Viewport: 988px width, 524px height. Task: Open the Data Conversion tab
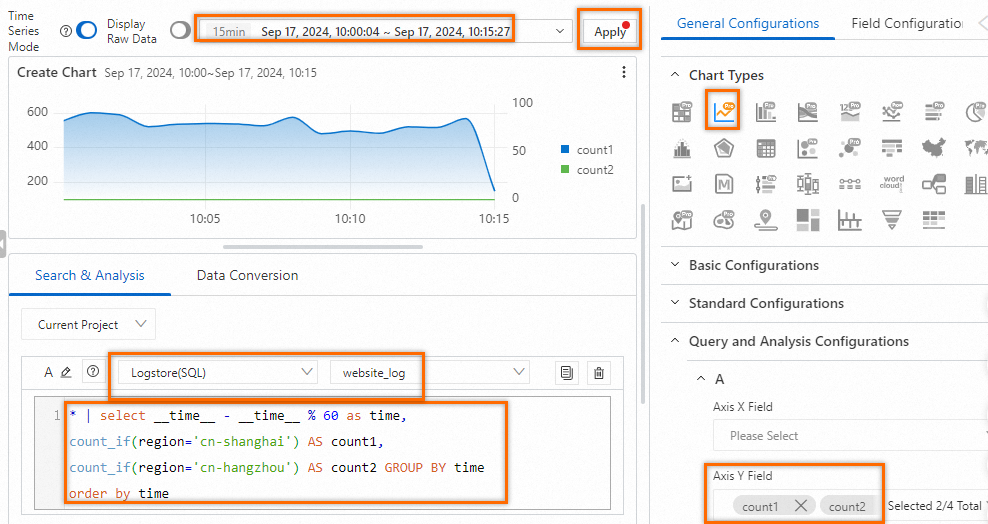[x=247, y=275]
